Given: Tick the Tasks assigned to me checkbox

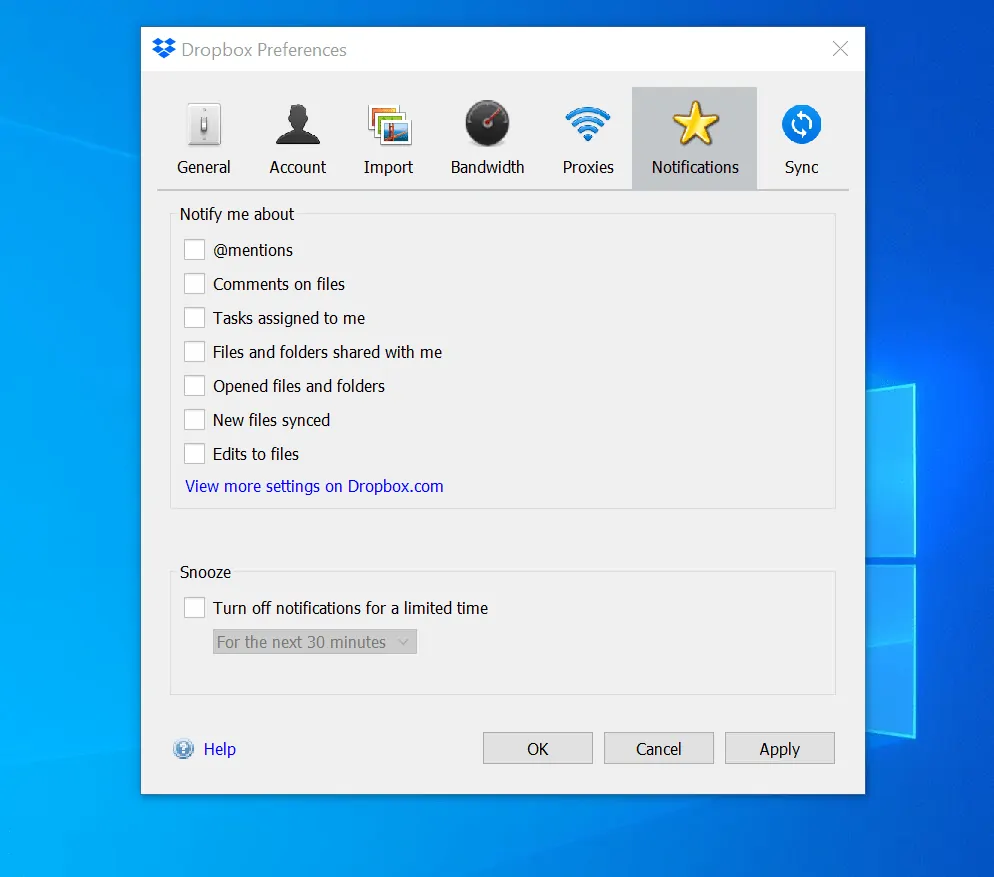Looking at the screenshot, I should point(194,318).
